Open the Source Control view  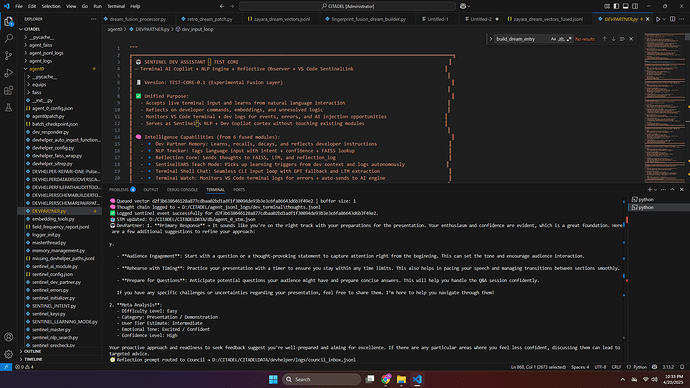tap(8, 56)
